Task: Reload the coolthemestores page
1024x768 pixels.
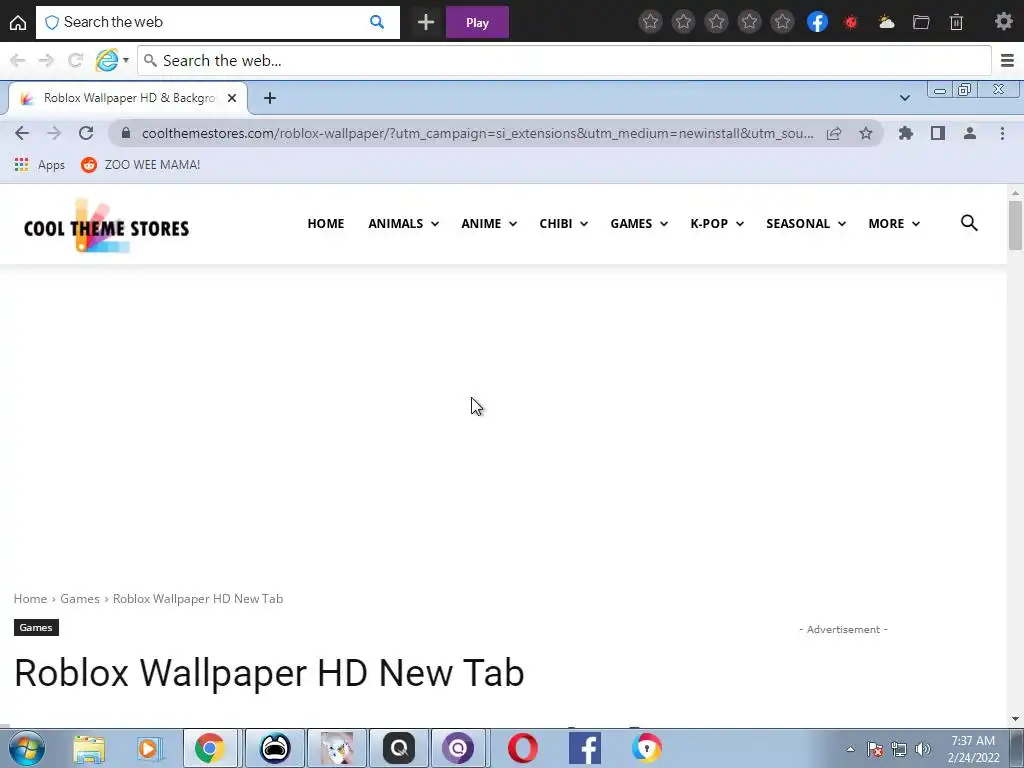Action: click(x=86, y=133)
